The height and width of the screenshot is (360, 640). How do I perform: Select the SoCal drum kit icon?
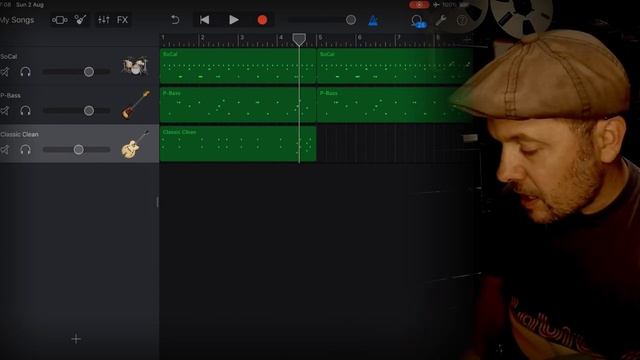(135, 66)
